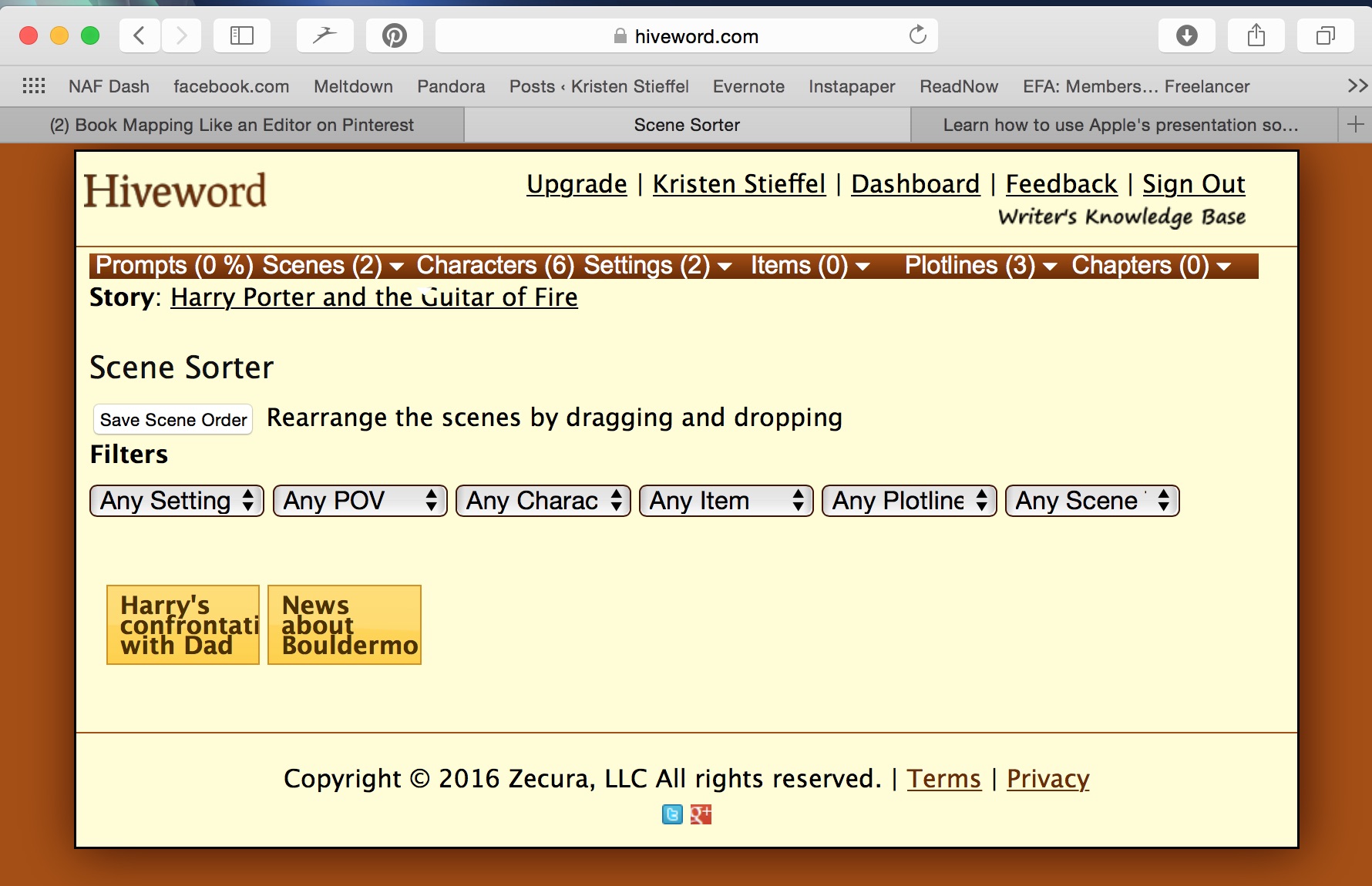Select the Harry's confrontation with Dad scene card
The height and width of the screenshot is (886, 1372).
[x=183, y=625]
